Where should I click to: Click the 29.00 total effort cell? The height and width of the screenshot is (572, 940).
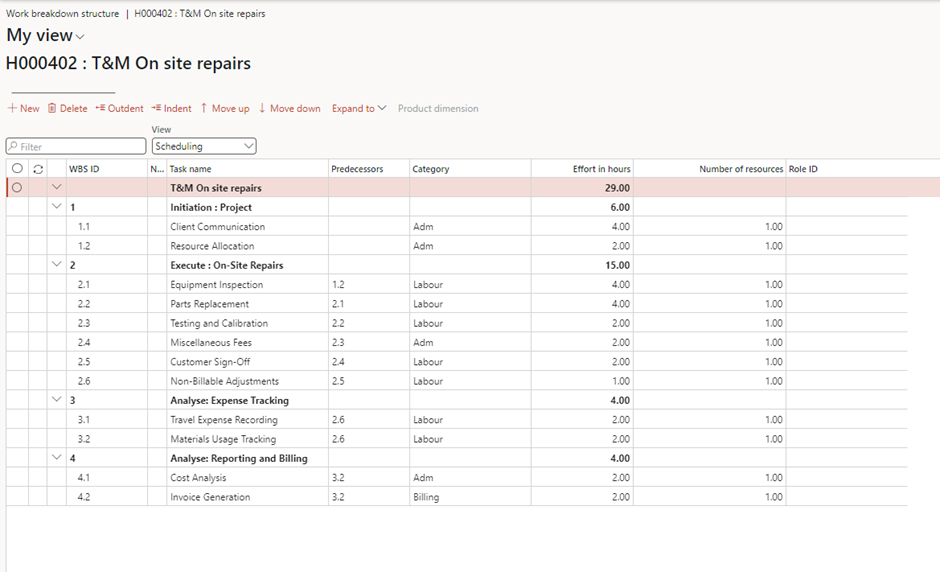tap(617, 188)
